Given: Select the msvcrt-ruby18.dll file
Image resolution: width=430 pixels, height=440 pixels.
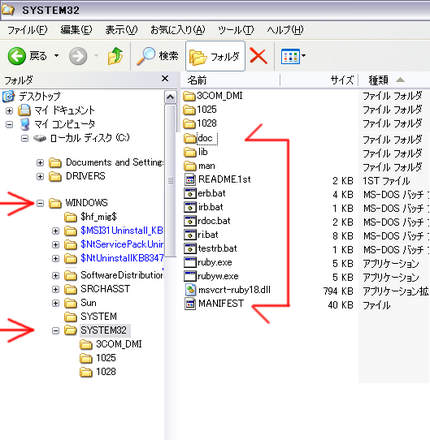Looking at the screenshot, I should [x=228, y=290].
